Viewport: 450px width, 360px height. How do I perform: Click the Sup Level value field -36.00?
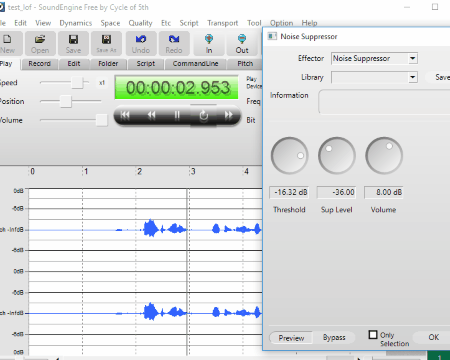pyautogui.click(x=337, y=192)
